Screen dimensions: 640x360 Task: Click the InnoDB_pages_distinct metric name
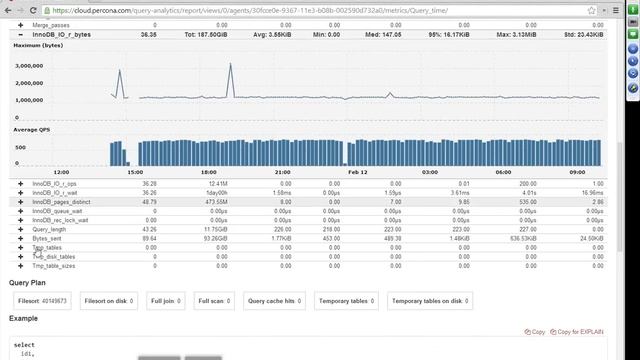(62, 202)
